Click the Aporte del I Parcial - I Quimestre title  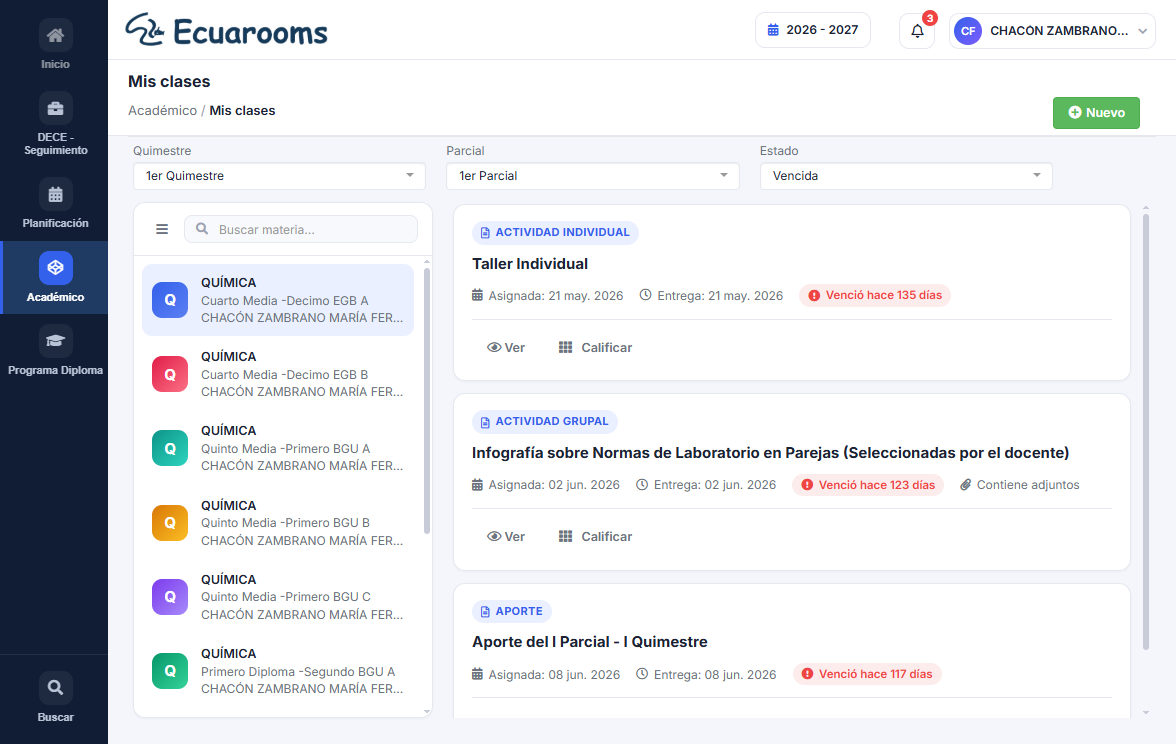click(x=590, y=642)
